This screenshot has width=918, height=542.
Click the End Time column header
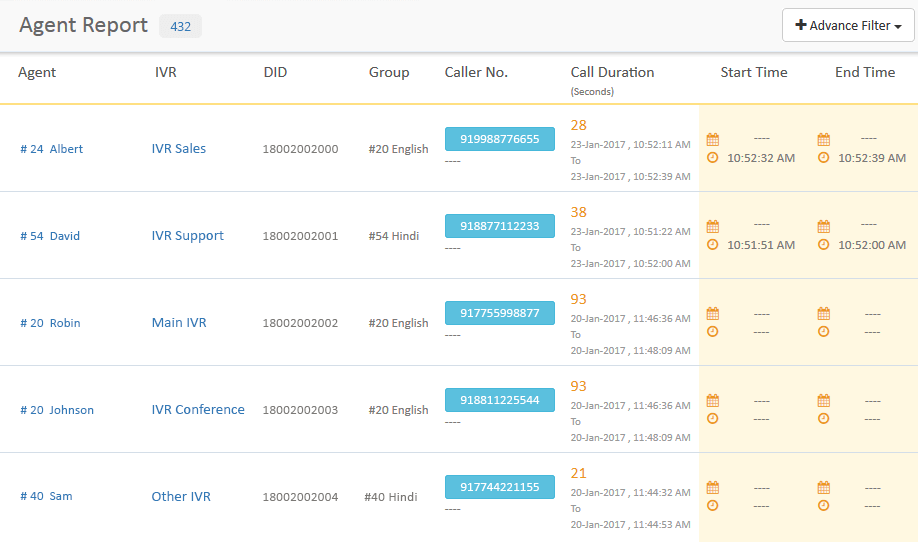point(865,72)
